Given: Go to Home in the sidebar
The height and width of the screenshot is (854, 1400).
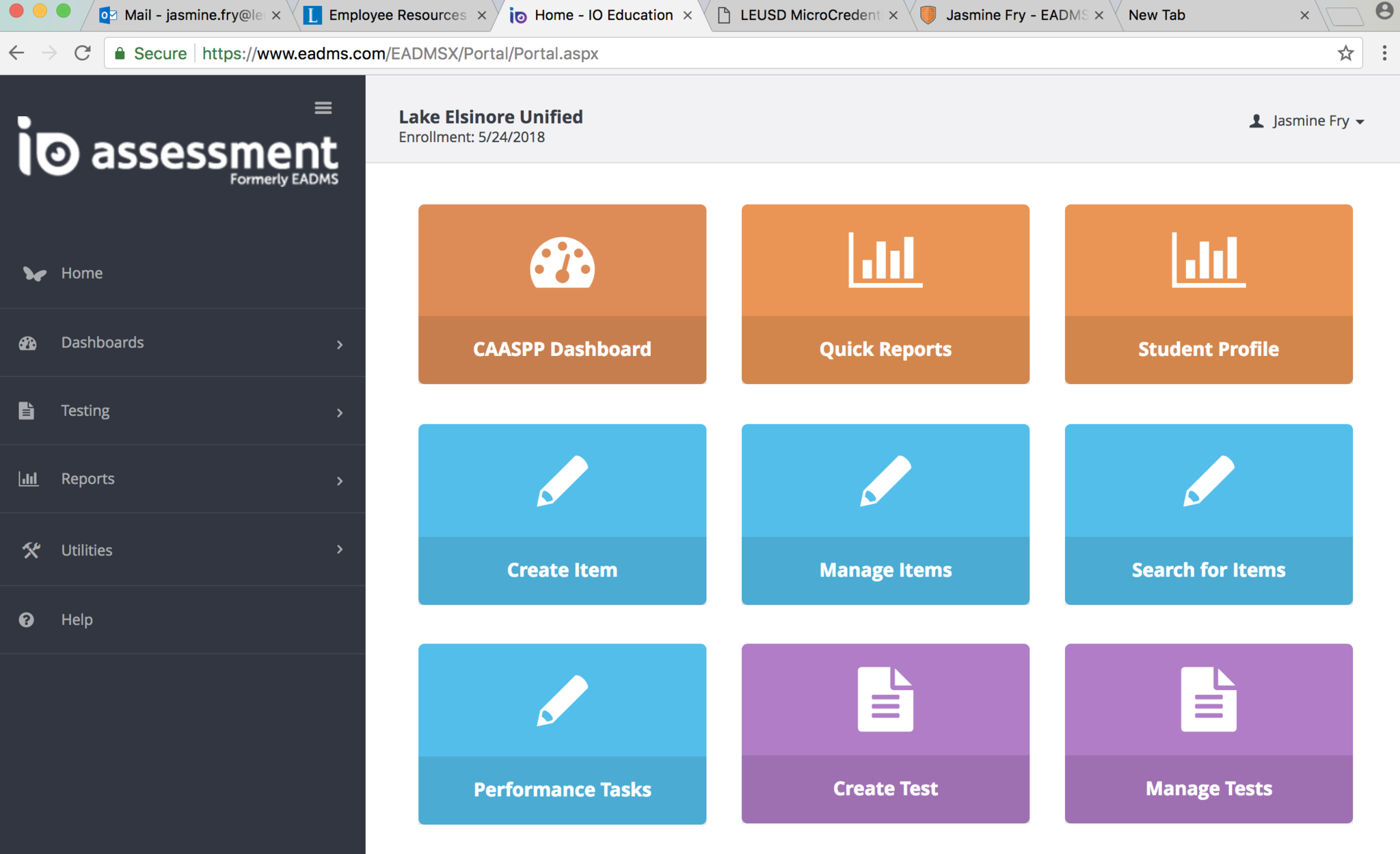Looking at the screenshot, I should pos(81,273).
